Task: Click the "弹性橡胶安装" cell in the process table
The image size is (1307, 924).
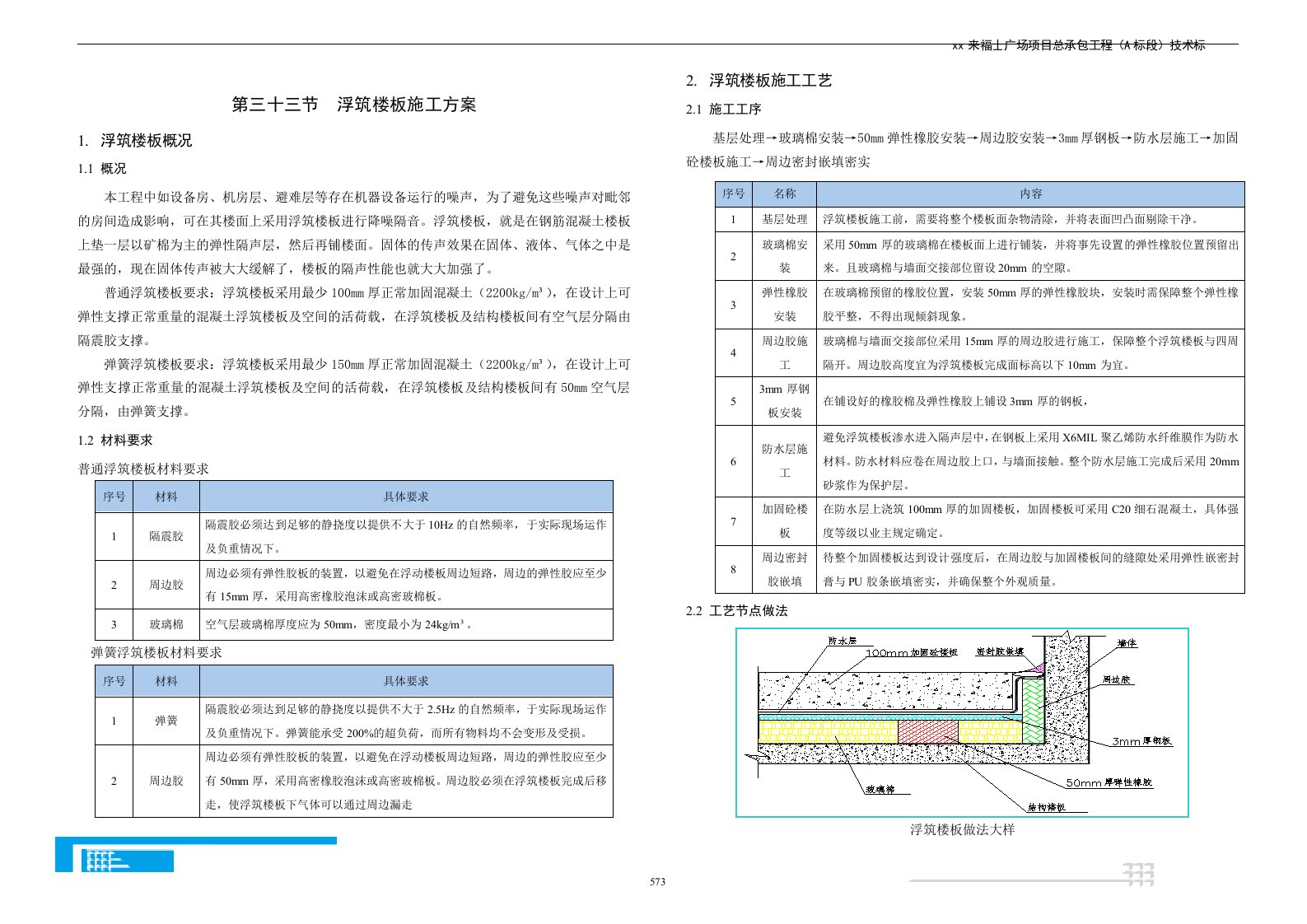Action: tap(785, 305)
